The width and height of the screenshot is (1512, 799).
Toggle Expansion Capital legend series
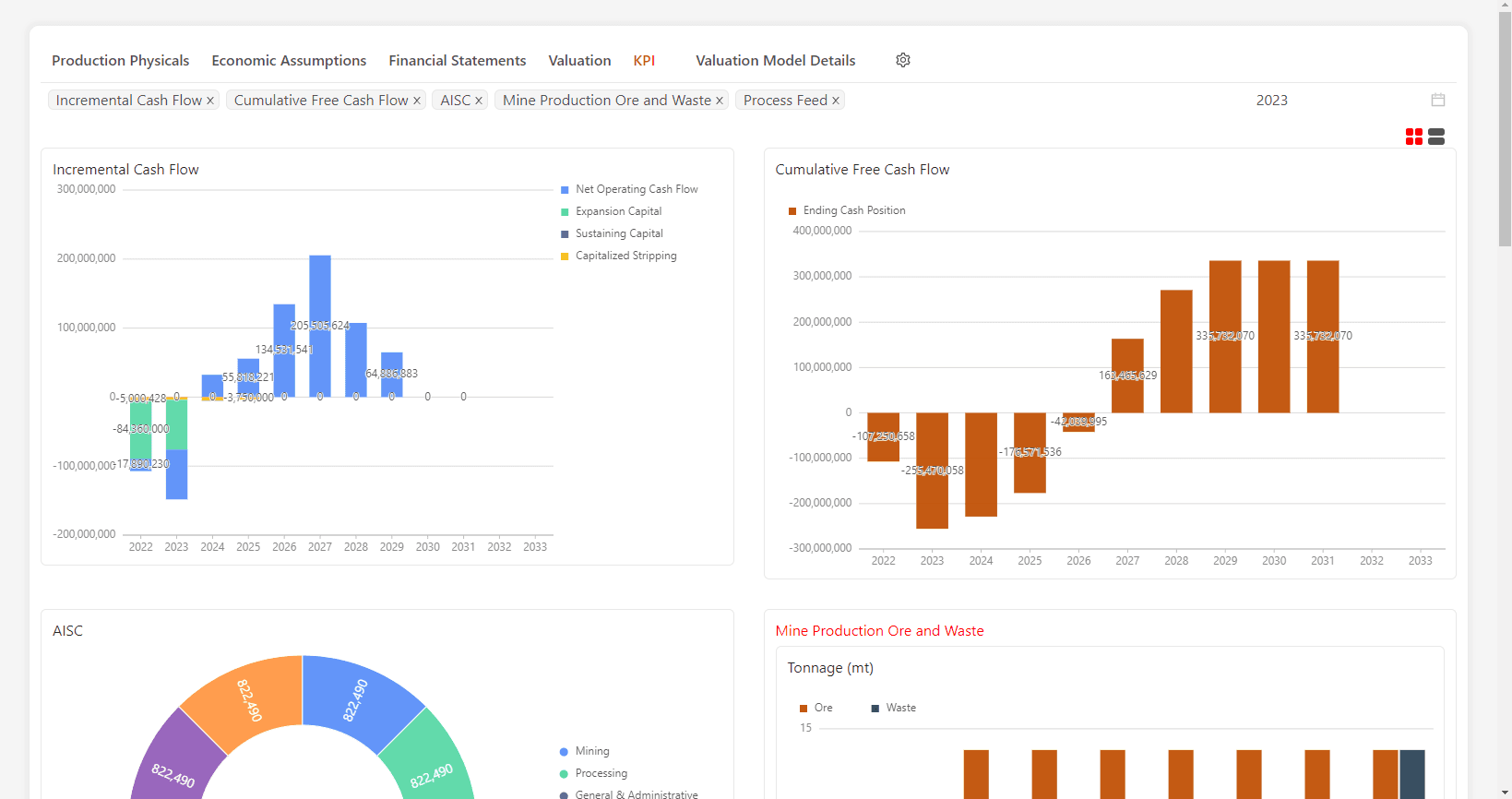click(x=618, y=211)
